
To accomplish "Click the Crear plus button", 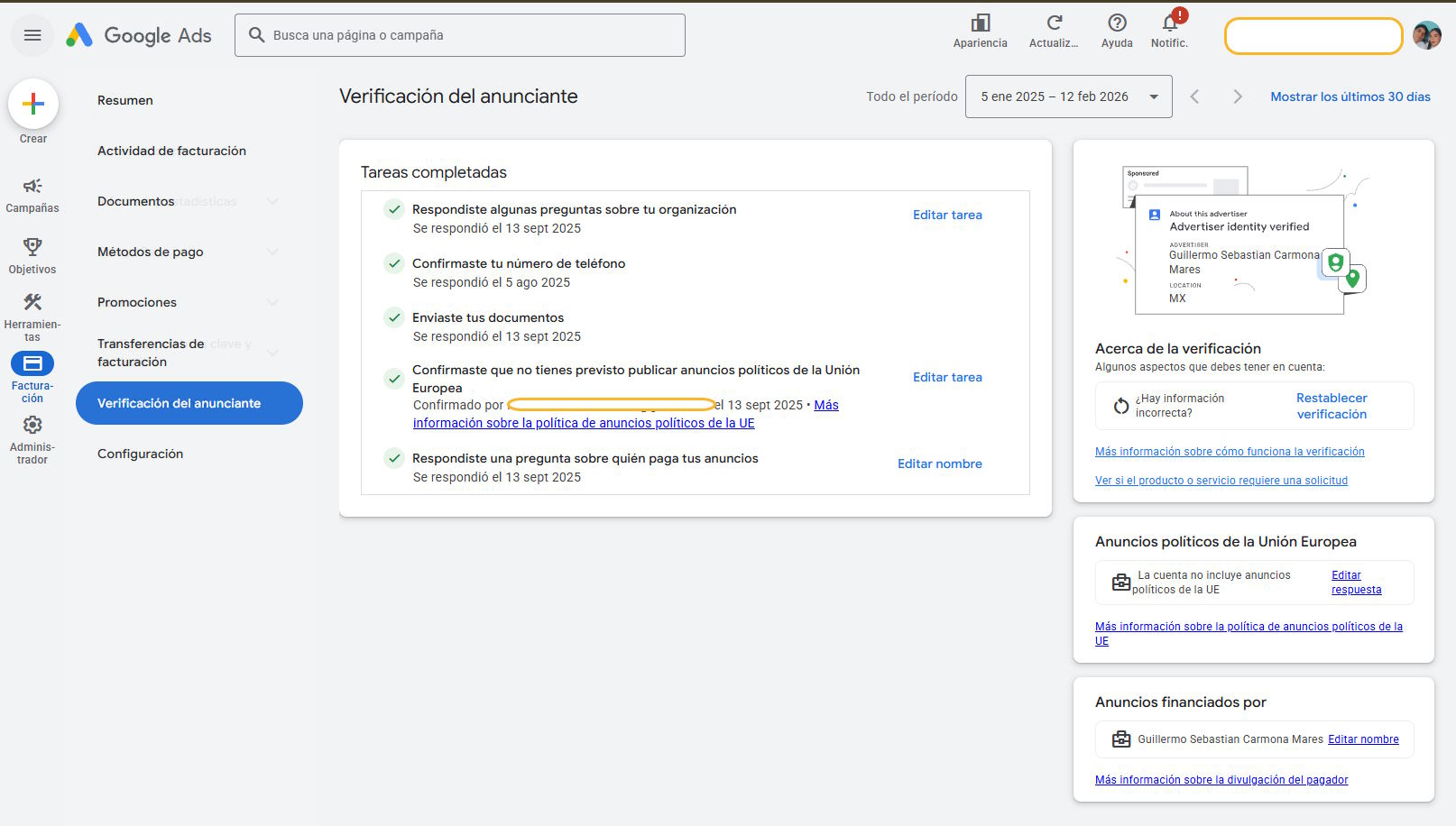I will click(33, 105).
